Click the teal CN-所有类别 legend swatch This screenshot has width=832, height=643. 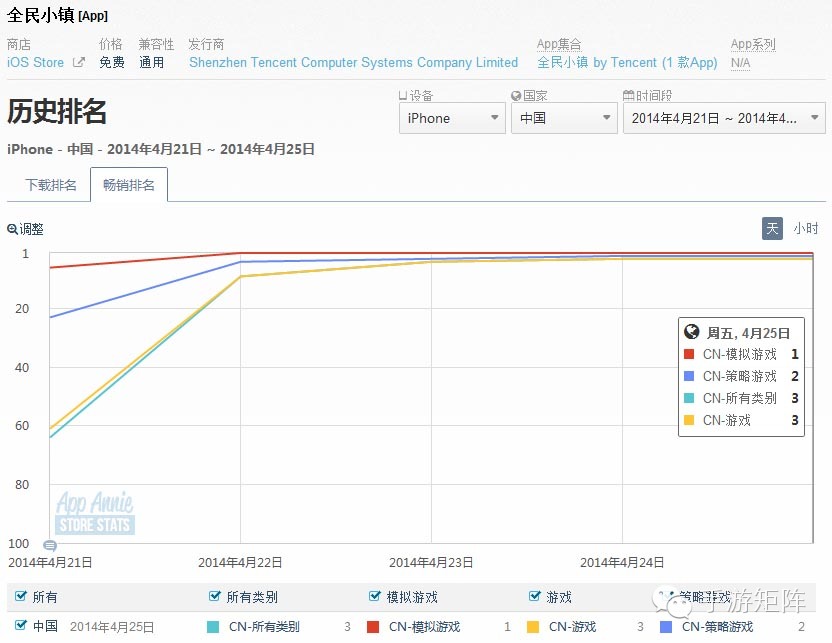click(213, 627)
